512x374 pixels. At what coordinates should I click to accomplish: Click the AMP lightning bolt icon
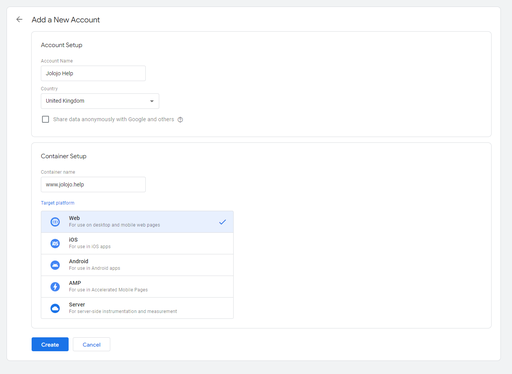55,287
